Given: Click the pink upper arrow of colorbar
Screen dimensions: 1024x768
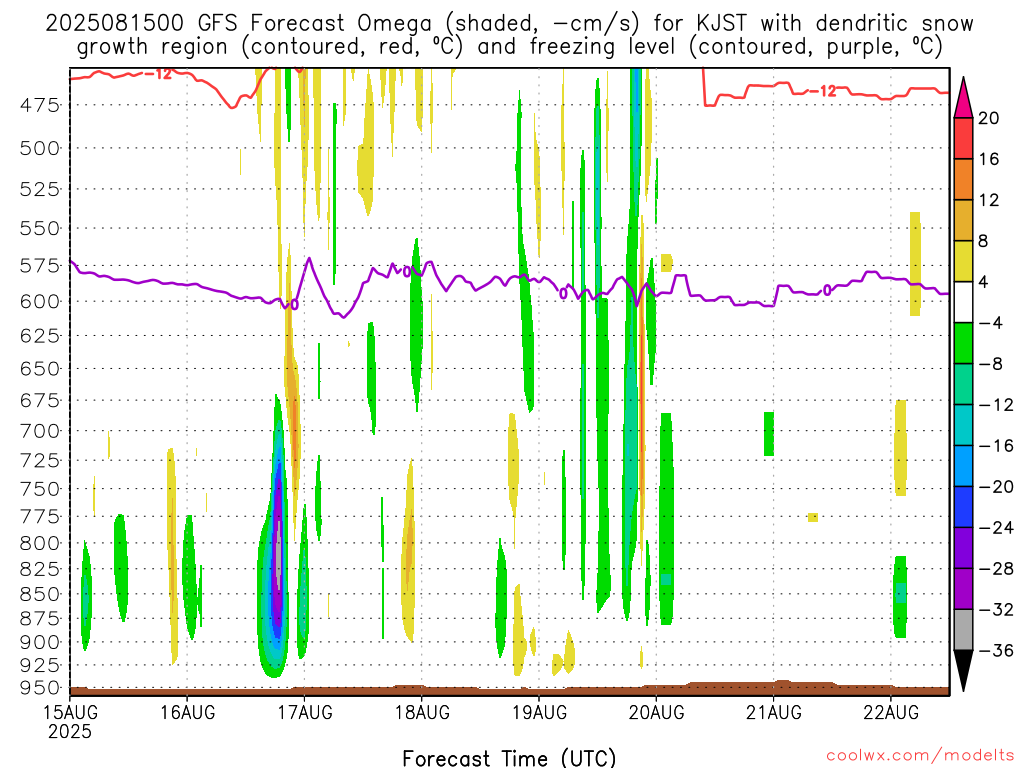Looking at the screenshot, I should coord(963,97).
